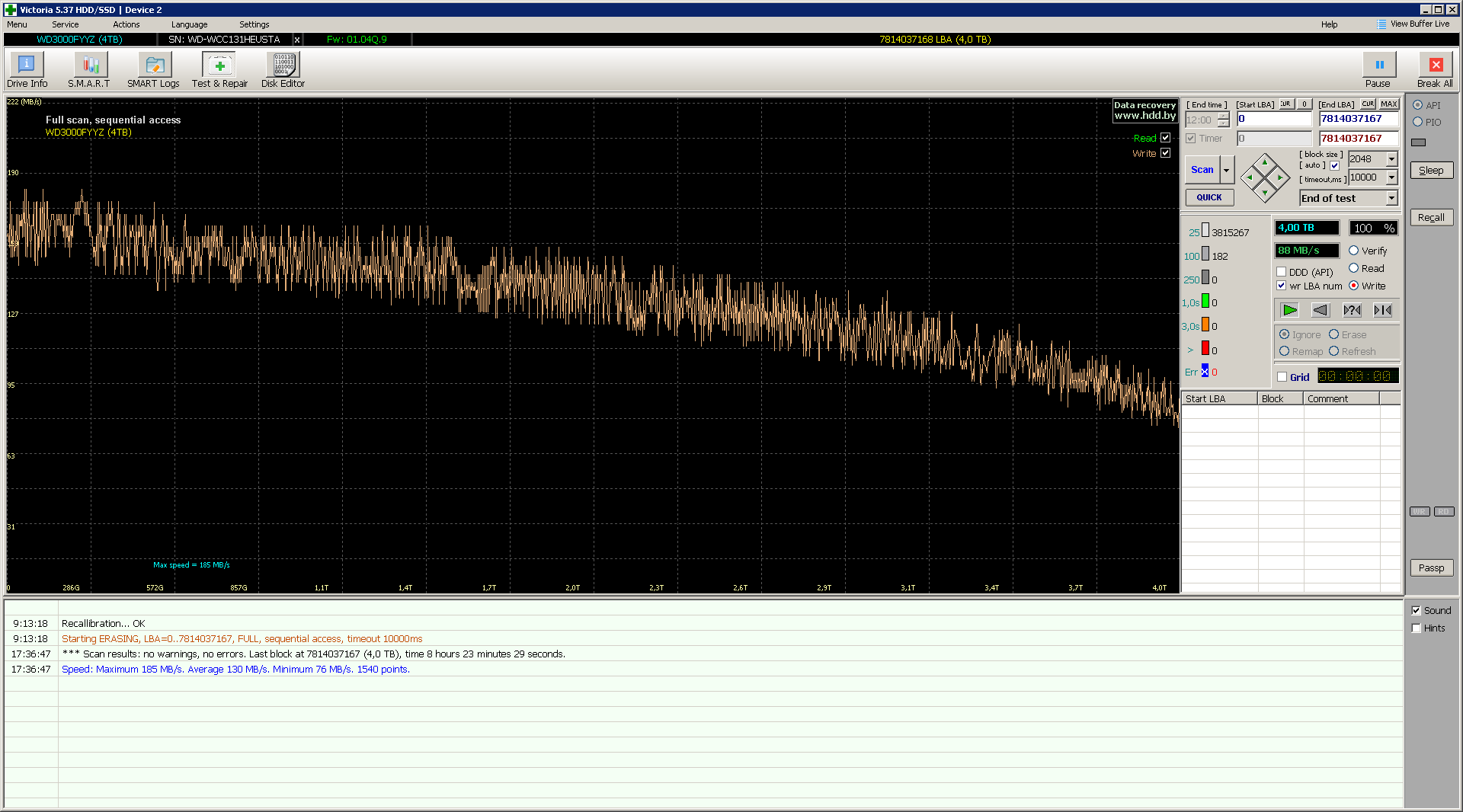Click the red slow block color swatch
1463x812 pixels.
1205,348
